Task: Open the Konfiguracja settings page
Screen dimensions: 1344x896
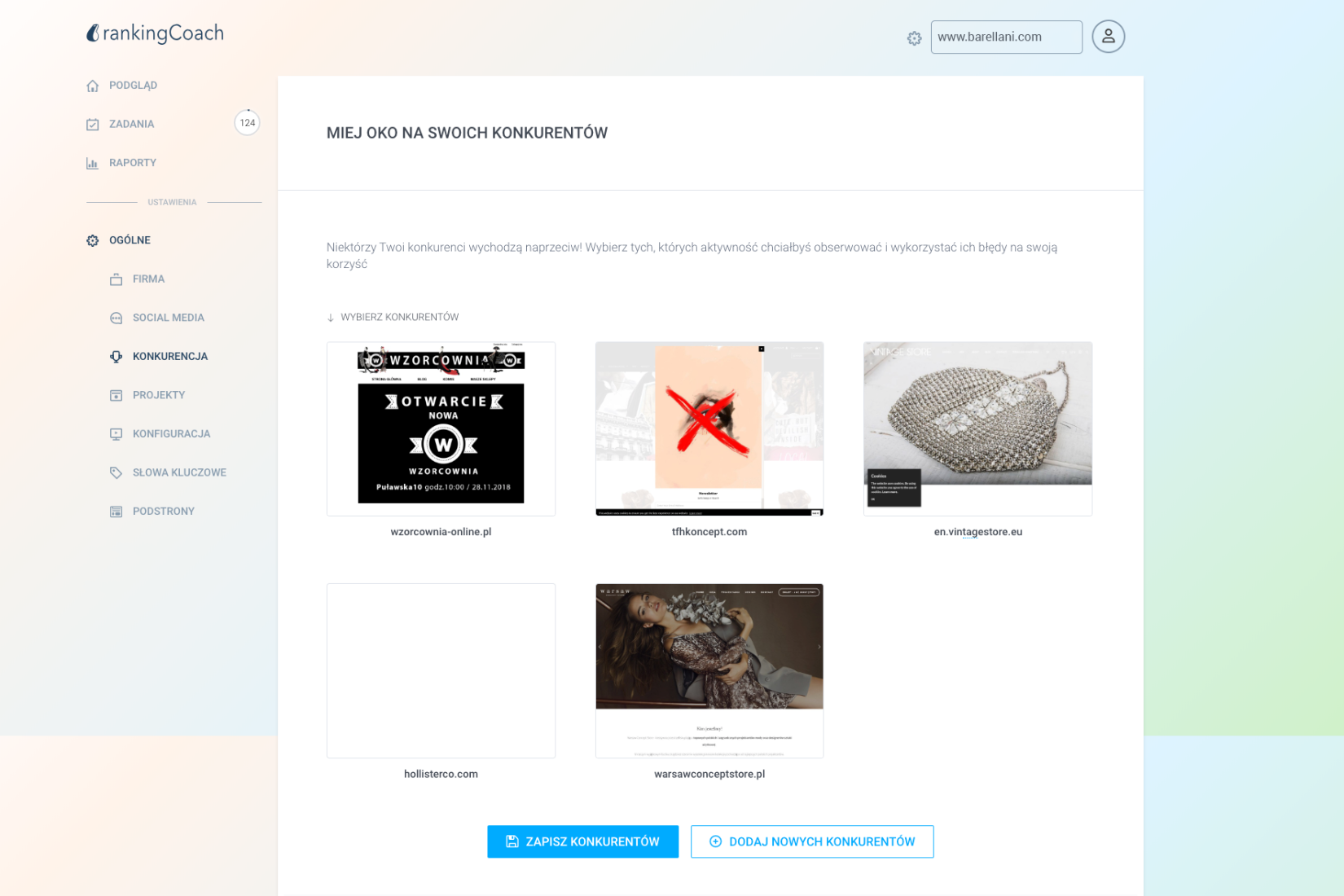Action: pos(171,434)
